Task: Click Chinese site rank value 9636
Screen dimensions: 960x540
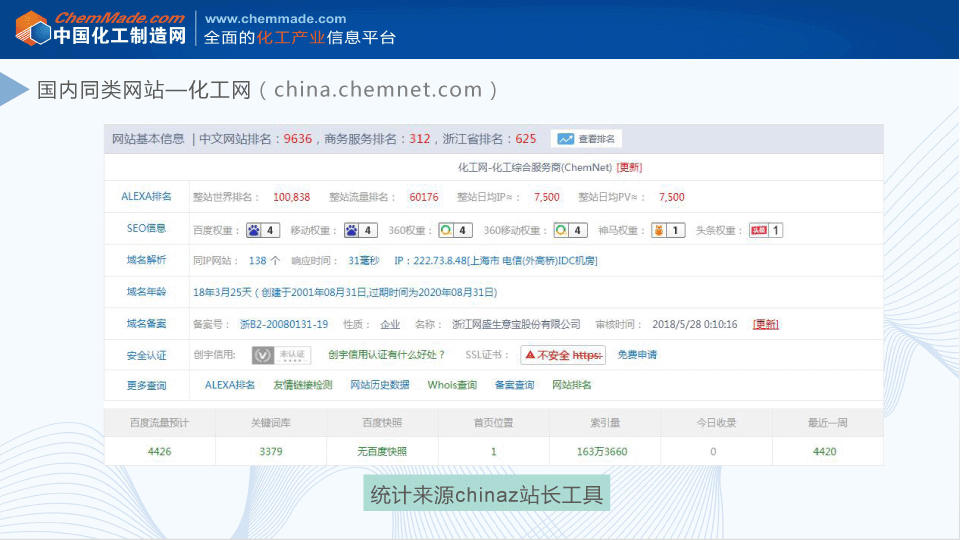Action: point(298,138)
